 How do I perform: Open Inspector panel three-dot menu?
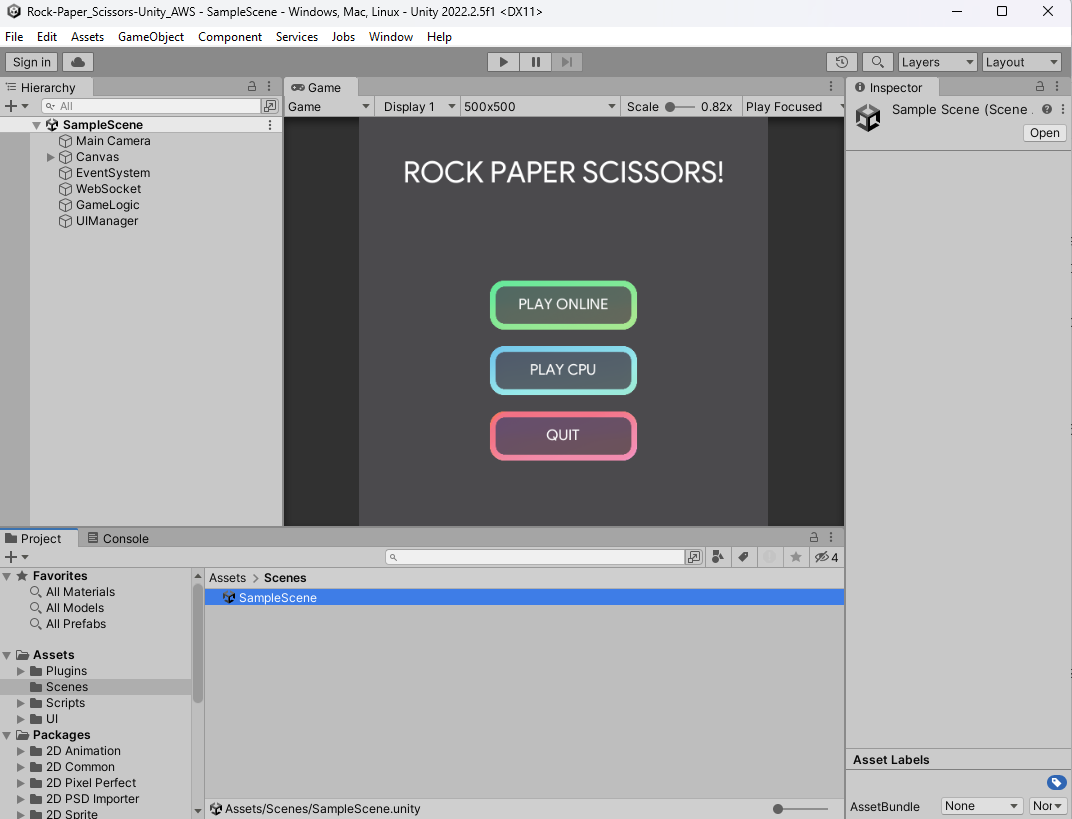tap(1057, 86)
